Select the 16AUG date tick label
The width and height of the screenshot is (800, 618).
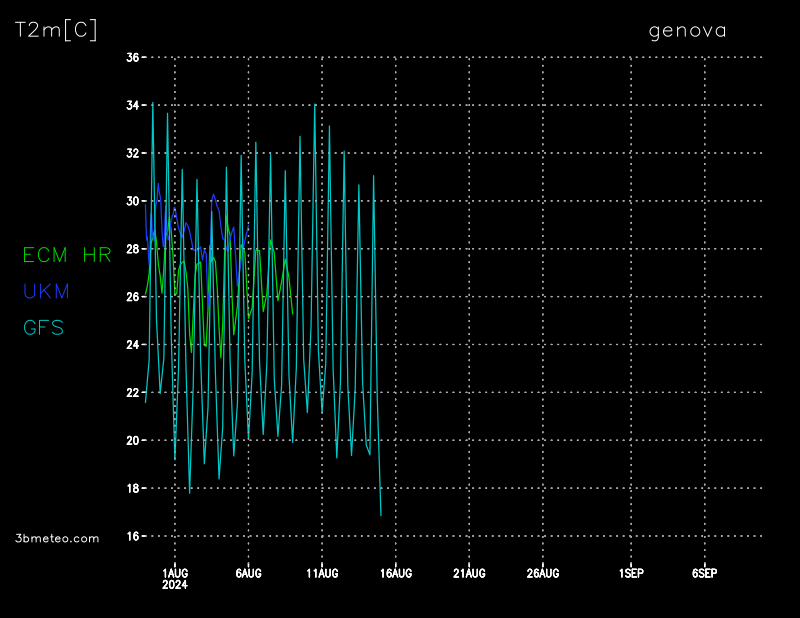coord(395,573)
